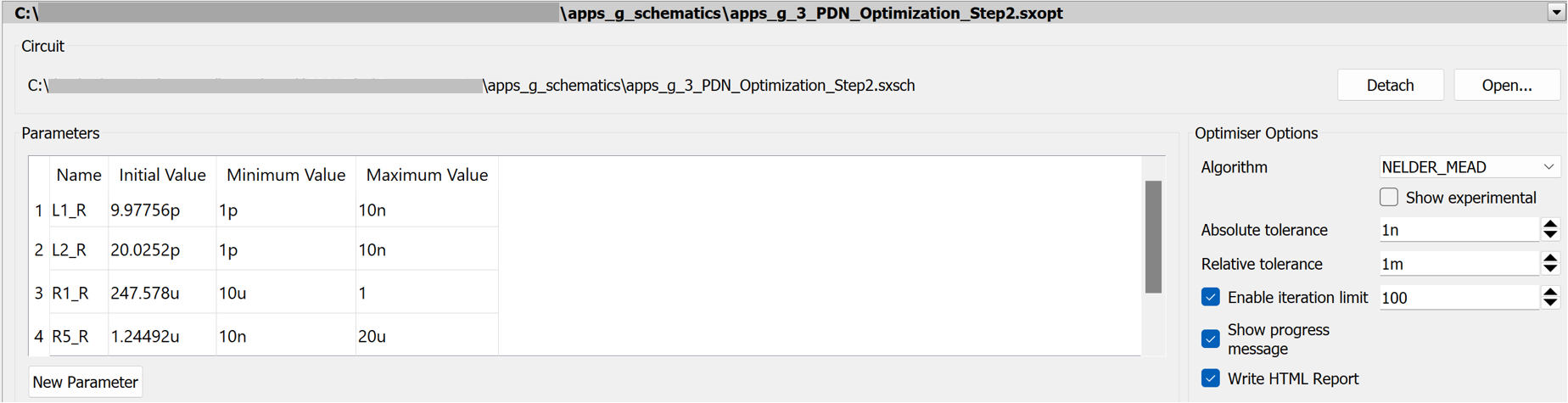1568x403 pixels.
Task: Click the parameters table vertical scrollbar
Action: [x=1153, y=238]
